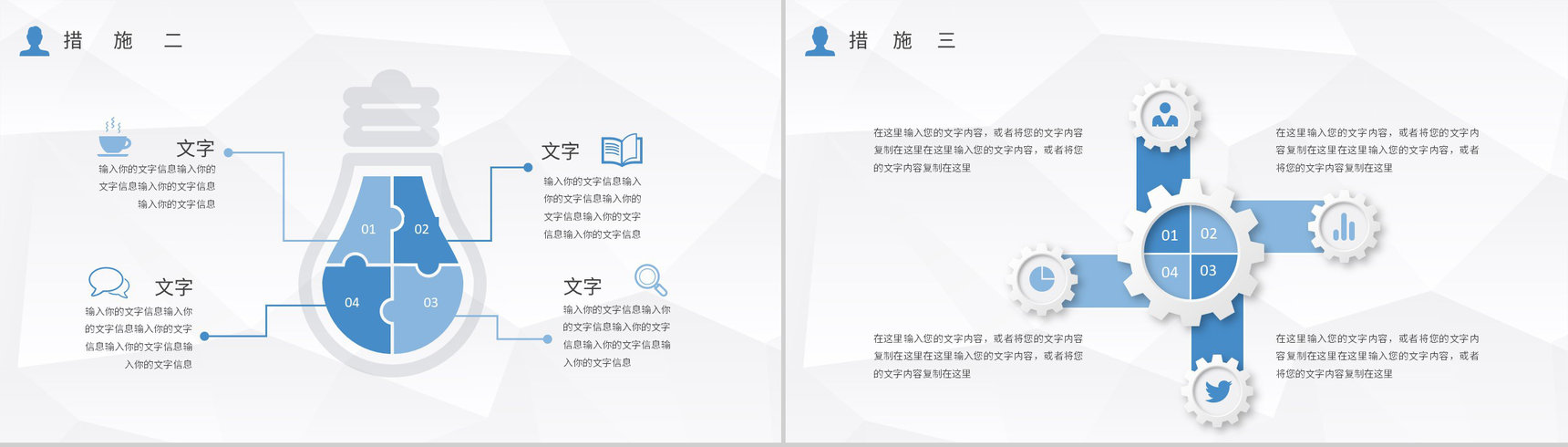Select the gear with user profile icon

(1164, 116)
